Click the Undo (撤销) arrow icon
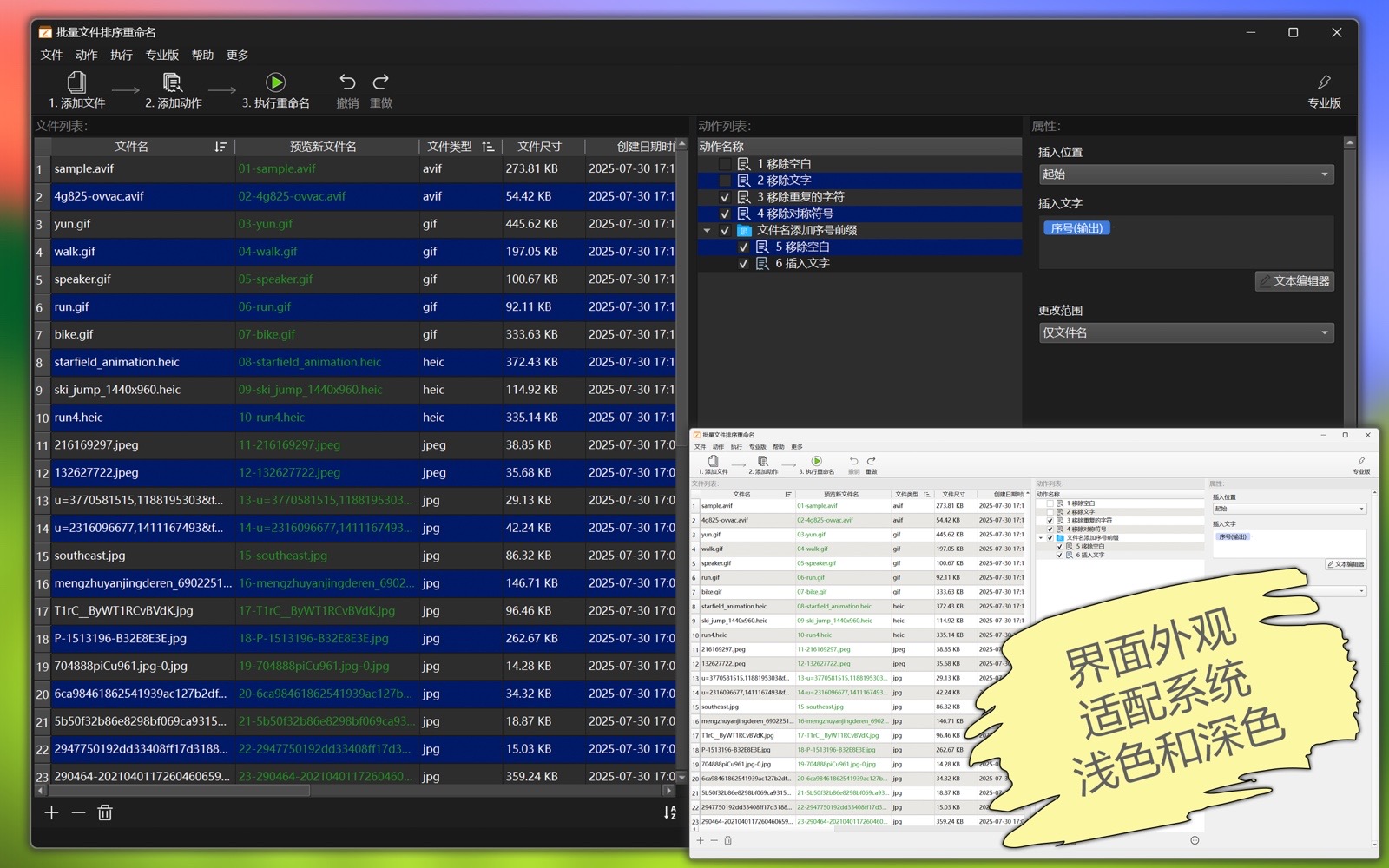The height and width of the screenshot is (868, 1389). pos(347,82)
